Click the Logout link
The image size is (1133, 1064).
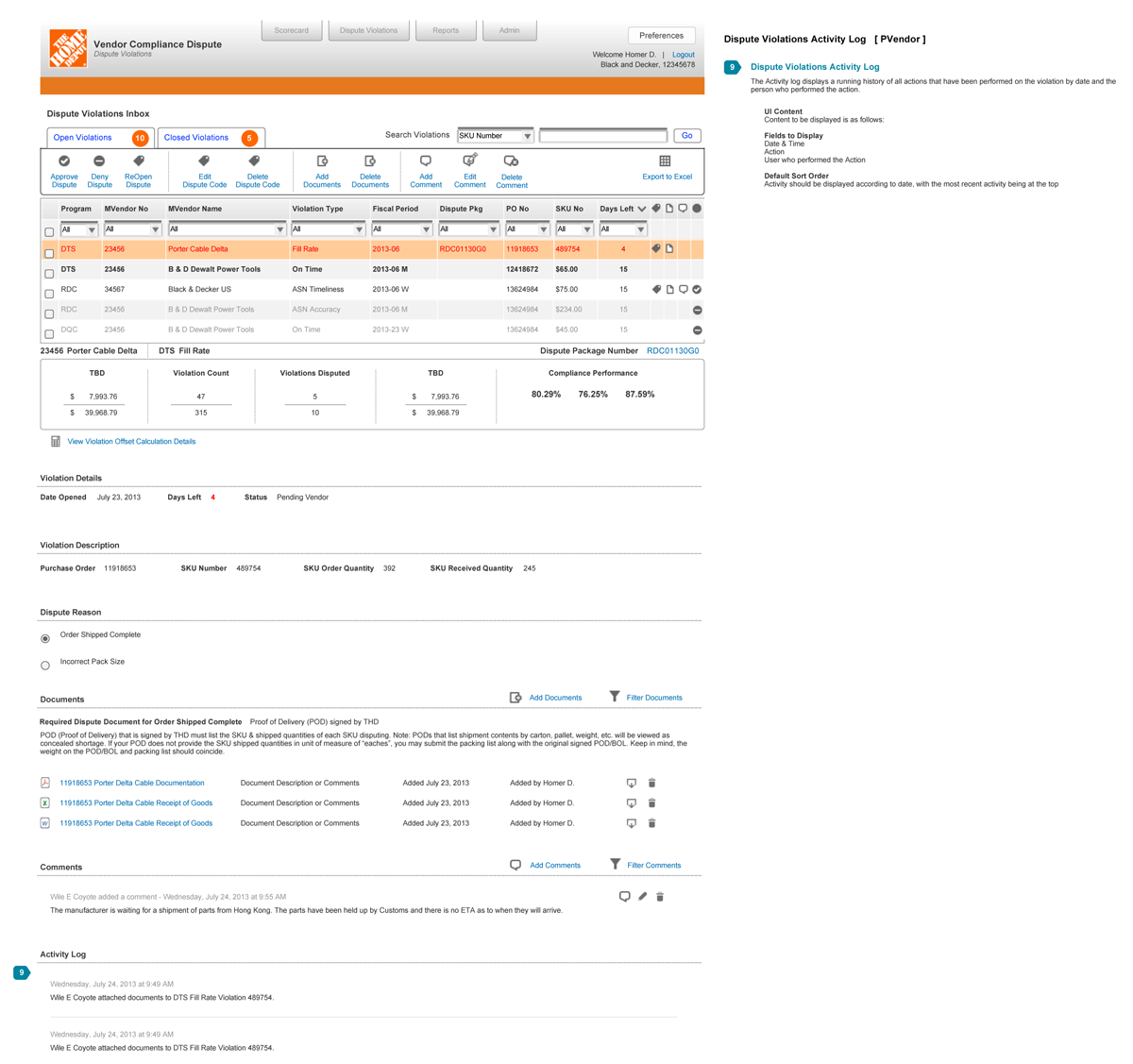coord(684,55)
